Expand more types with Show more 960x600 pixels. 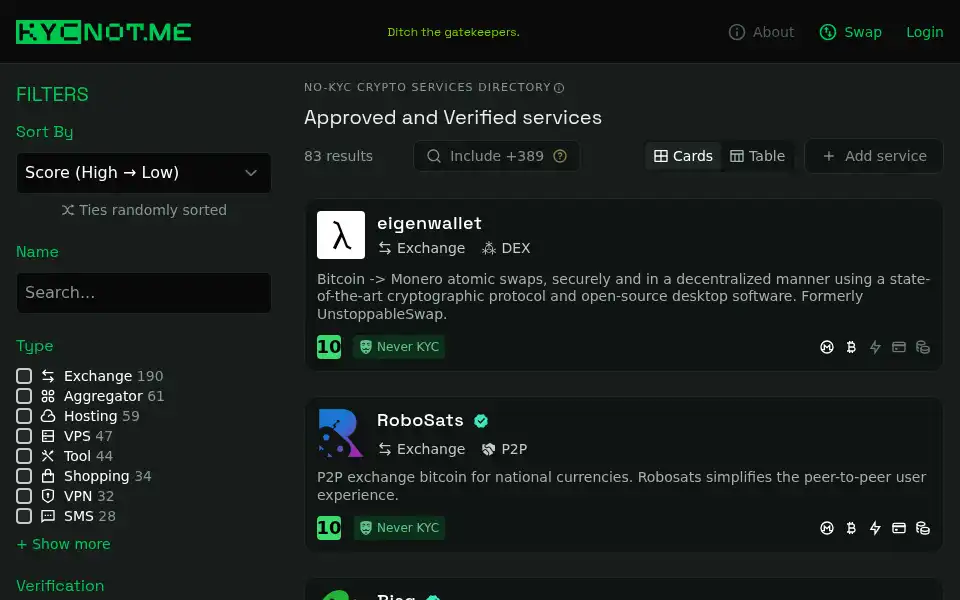click(64, 544)
